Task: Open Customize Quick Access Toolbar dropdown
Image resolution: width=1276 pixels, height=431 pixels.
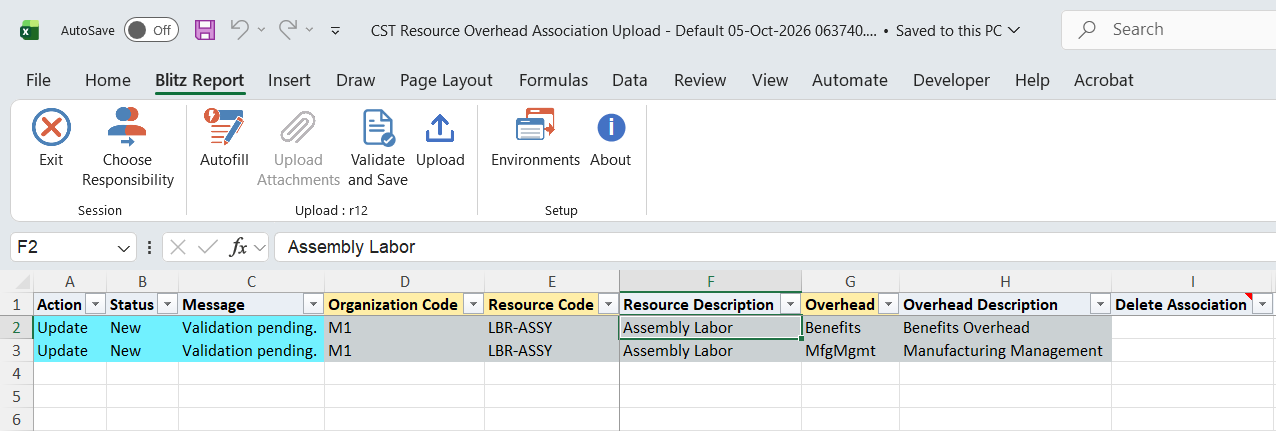Action: [x=335, y=30]
